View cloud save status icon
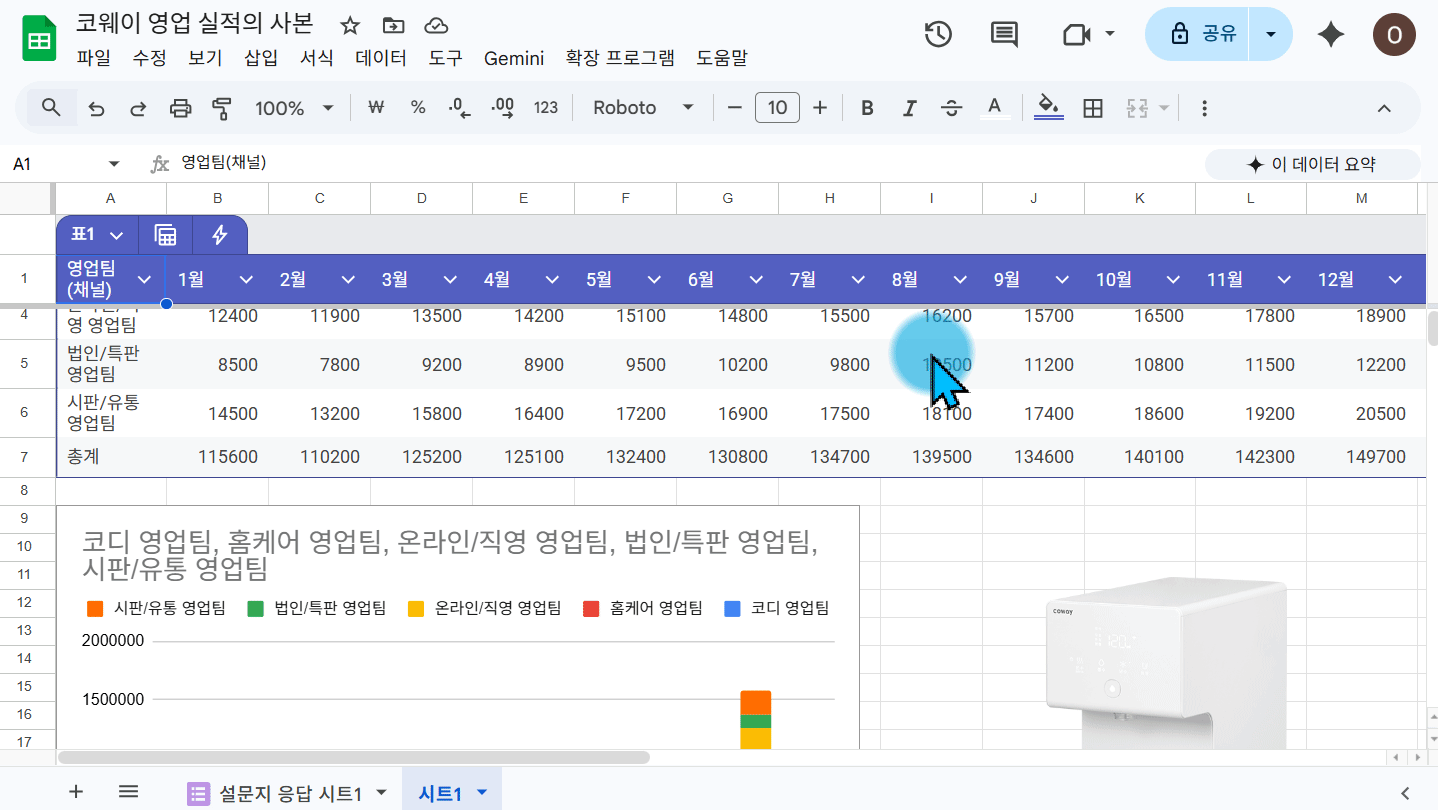1438x810 pixels. coord(436,26)
